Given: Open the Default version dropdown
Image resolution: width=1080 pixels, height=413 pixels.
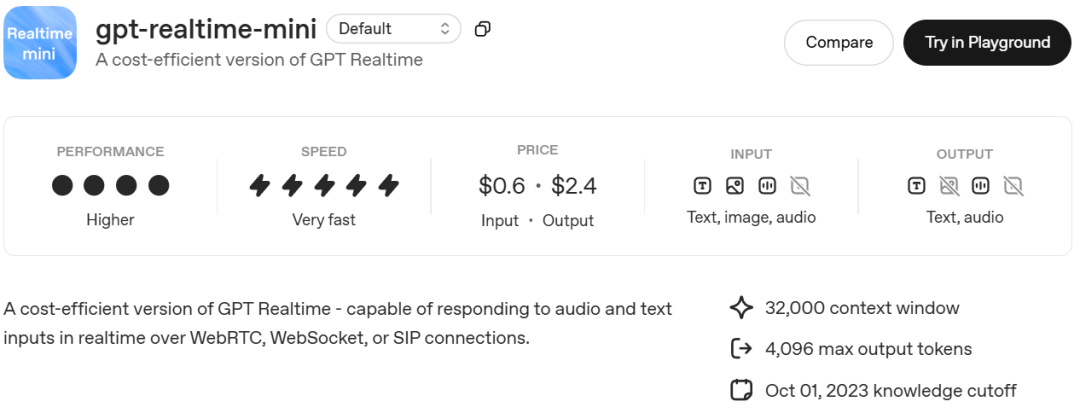Looking at the screenshot, I should coord(393,29).
